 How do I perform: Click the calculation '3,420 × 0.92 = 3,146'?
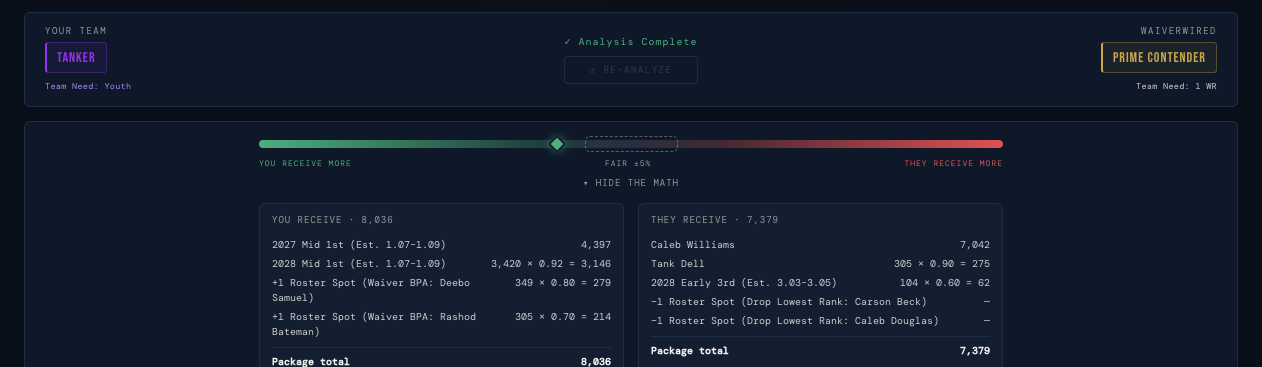coord(550,264)
